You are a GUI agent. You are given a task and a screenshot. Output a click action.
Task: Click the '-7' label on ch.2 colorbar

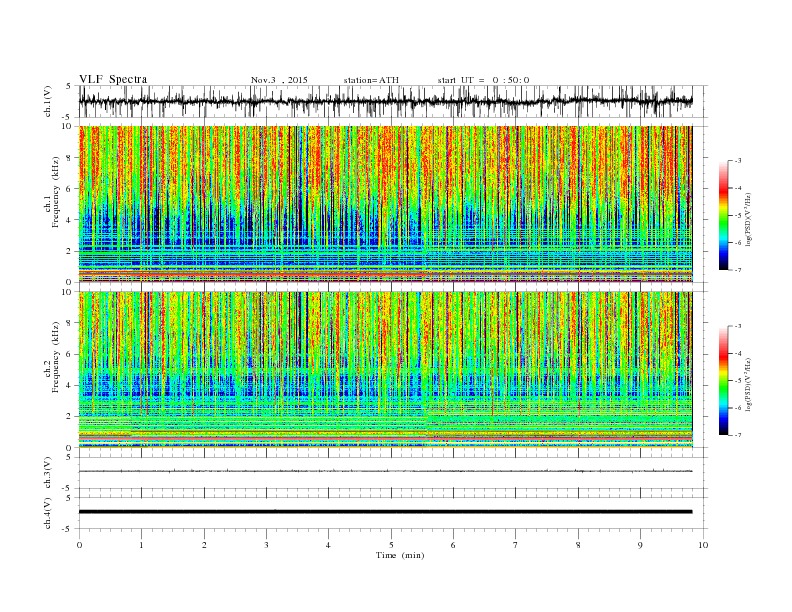[x=738, y=435]
